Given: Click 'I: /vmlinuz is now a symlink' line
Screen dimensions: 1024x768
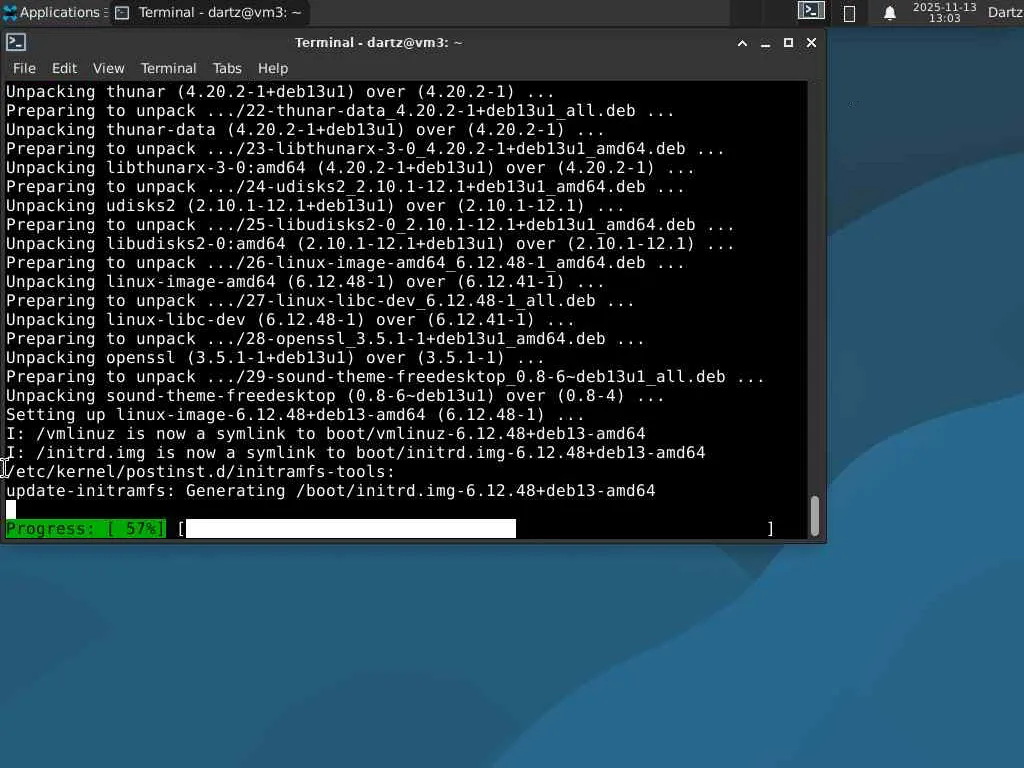Looking at the screenshot, I should coord(326,434).
